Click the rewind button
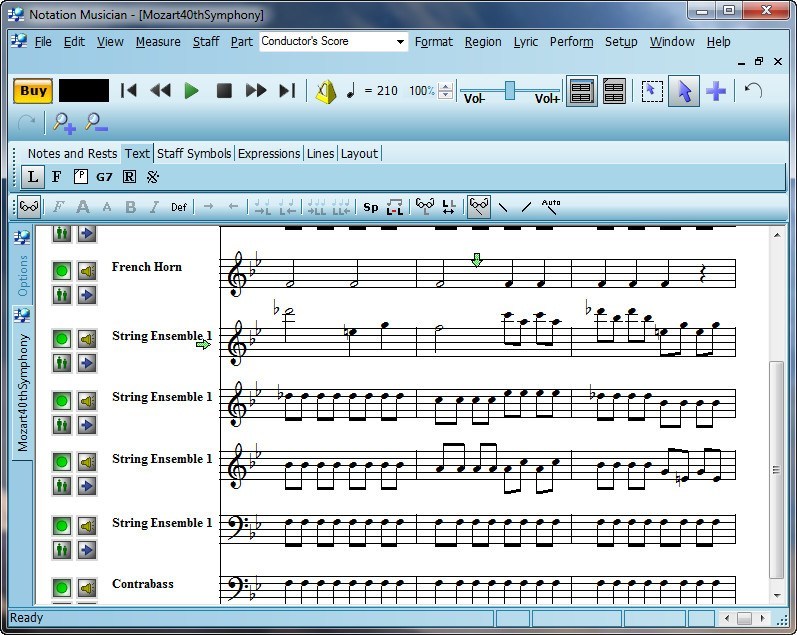This screenshot has height=635, width=797. tap(161, 91)
